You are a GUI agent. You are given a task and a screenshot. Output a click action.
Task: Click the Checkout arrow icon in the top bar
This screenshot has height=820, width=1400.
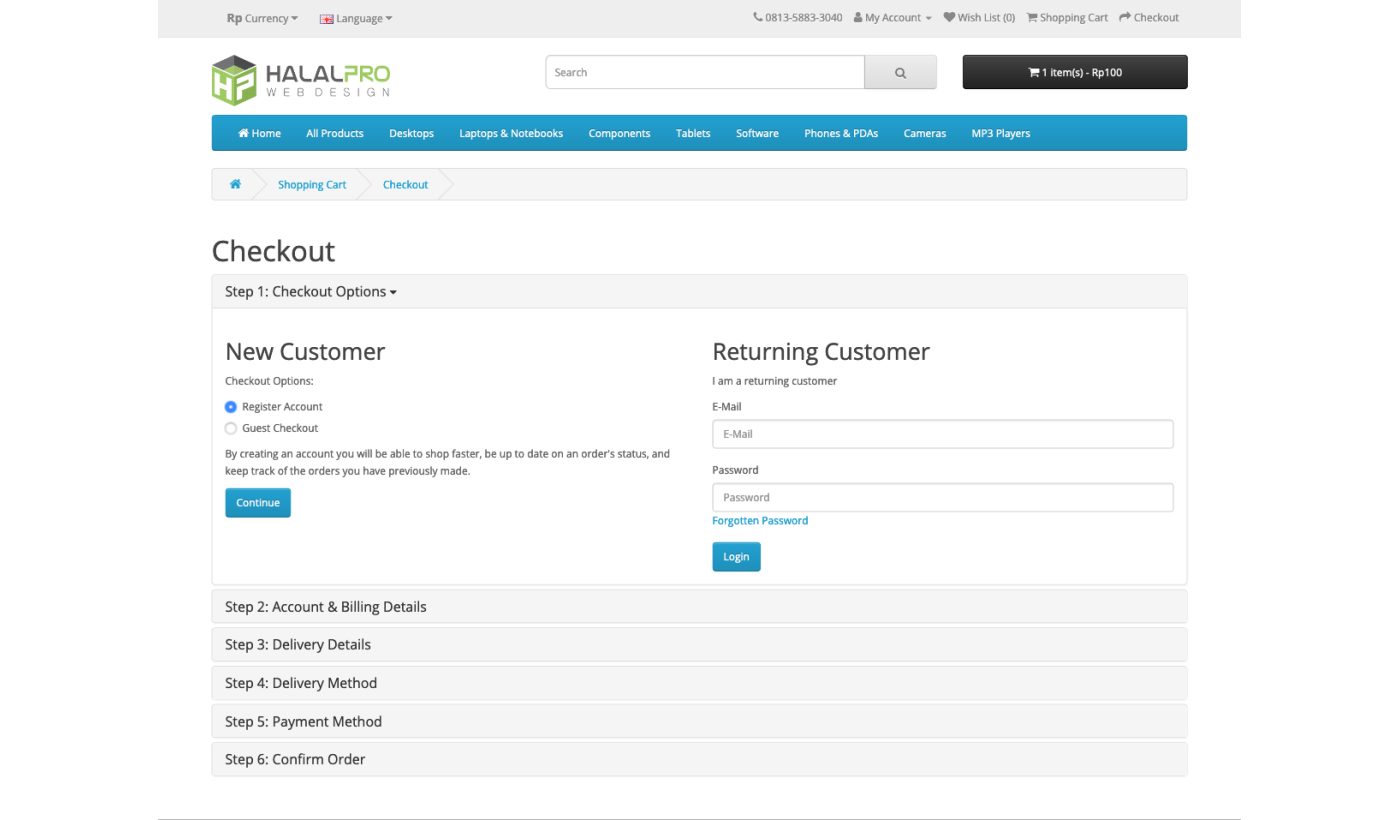[x=1125, y=17]
